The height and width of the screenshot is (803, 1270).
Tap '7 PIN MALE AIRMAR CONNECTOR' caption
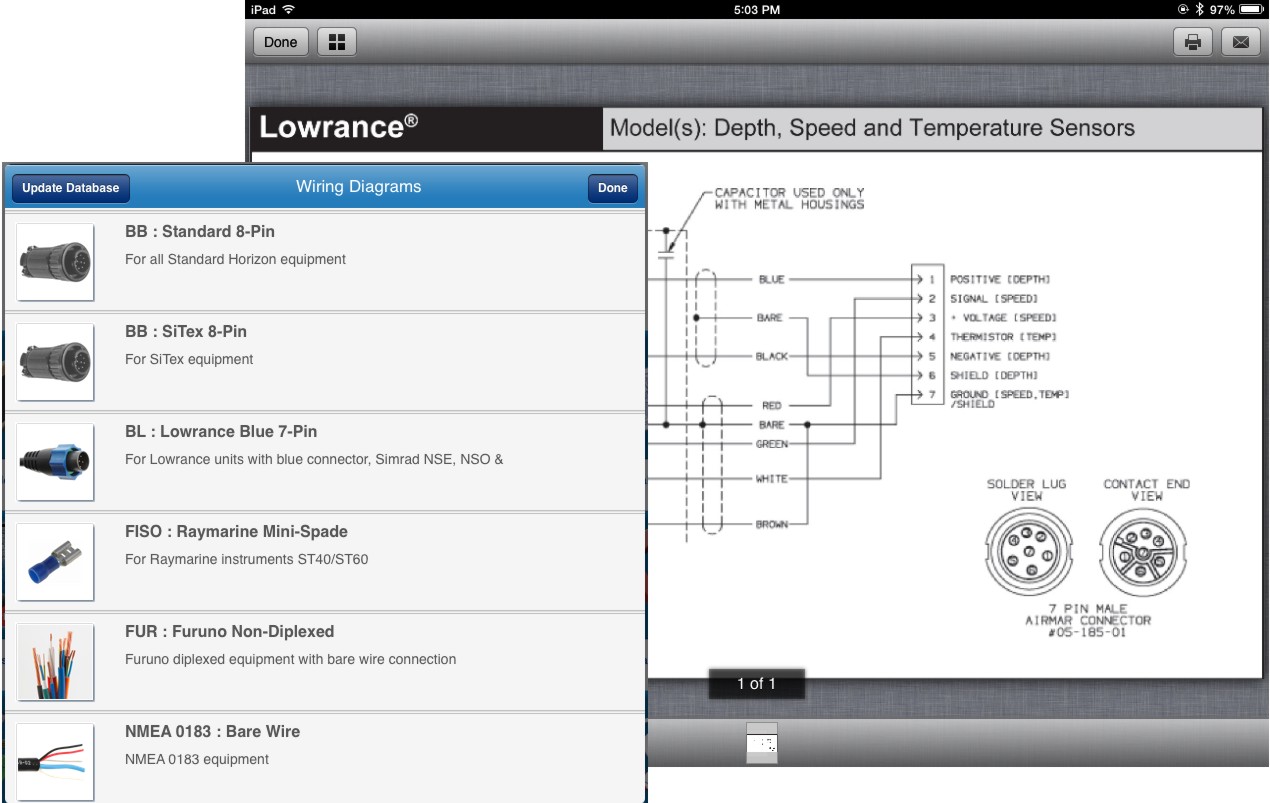(x=1088, y=620)
